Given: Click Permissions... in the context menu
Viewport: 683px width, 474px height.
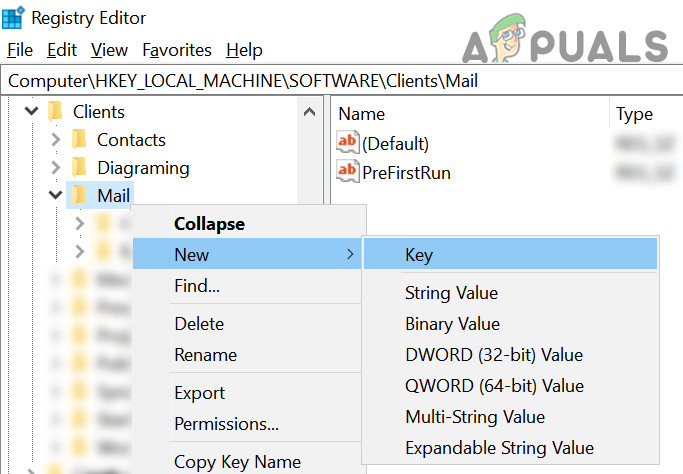Looking at the screenshot, I should coord(226,424).
